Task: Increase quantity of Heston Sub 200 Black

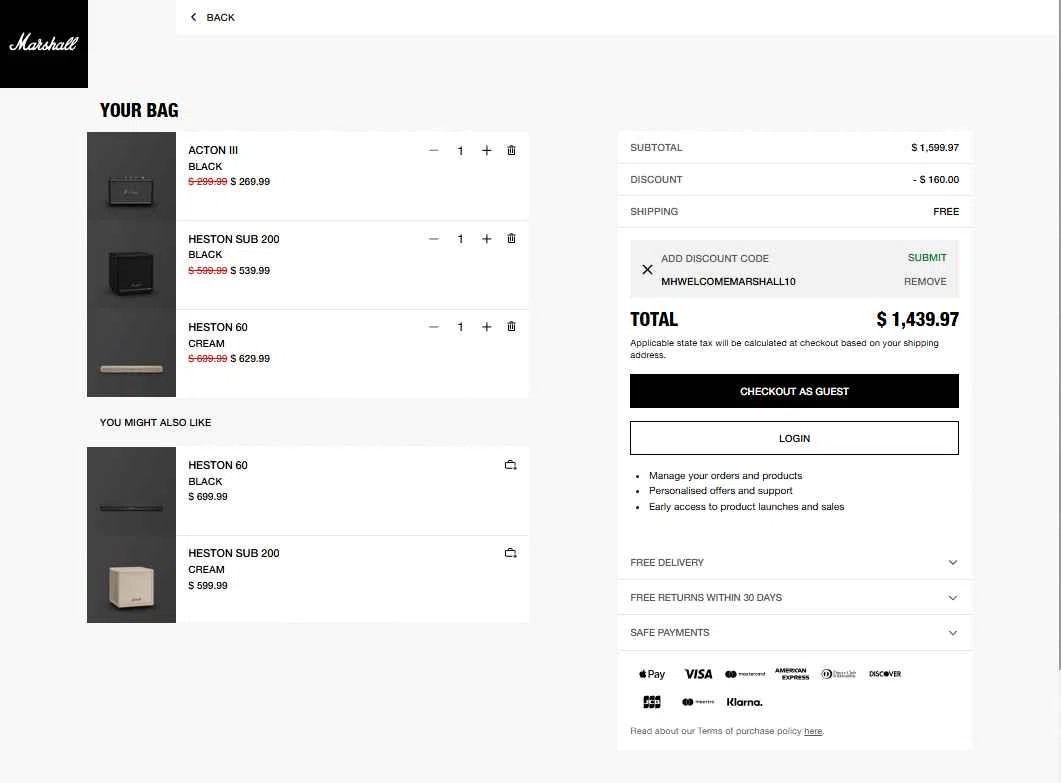Action: [487, 239]
